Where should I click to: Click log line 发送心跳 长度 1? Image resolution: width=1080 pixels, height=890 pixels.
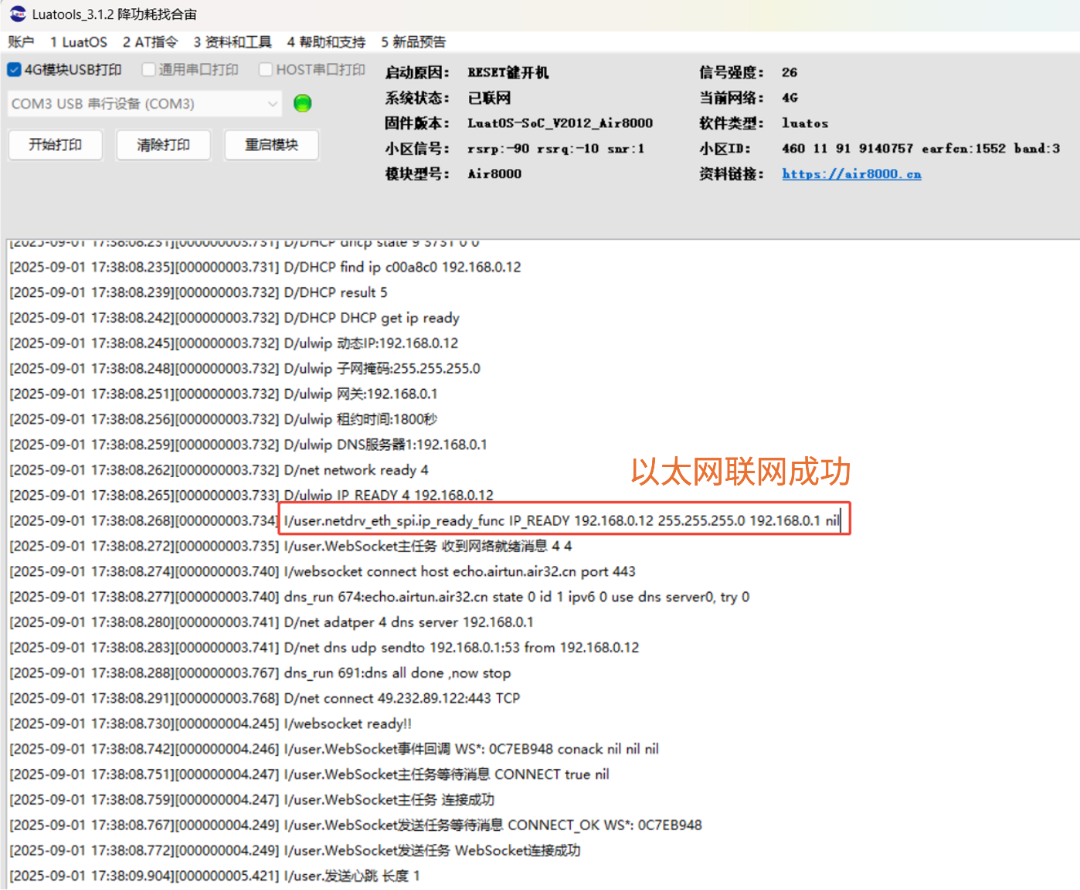click(215, 876)
